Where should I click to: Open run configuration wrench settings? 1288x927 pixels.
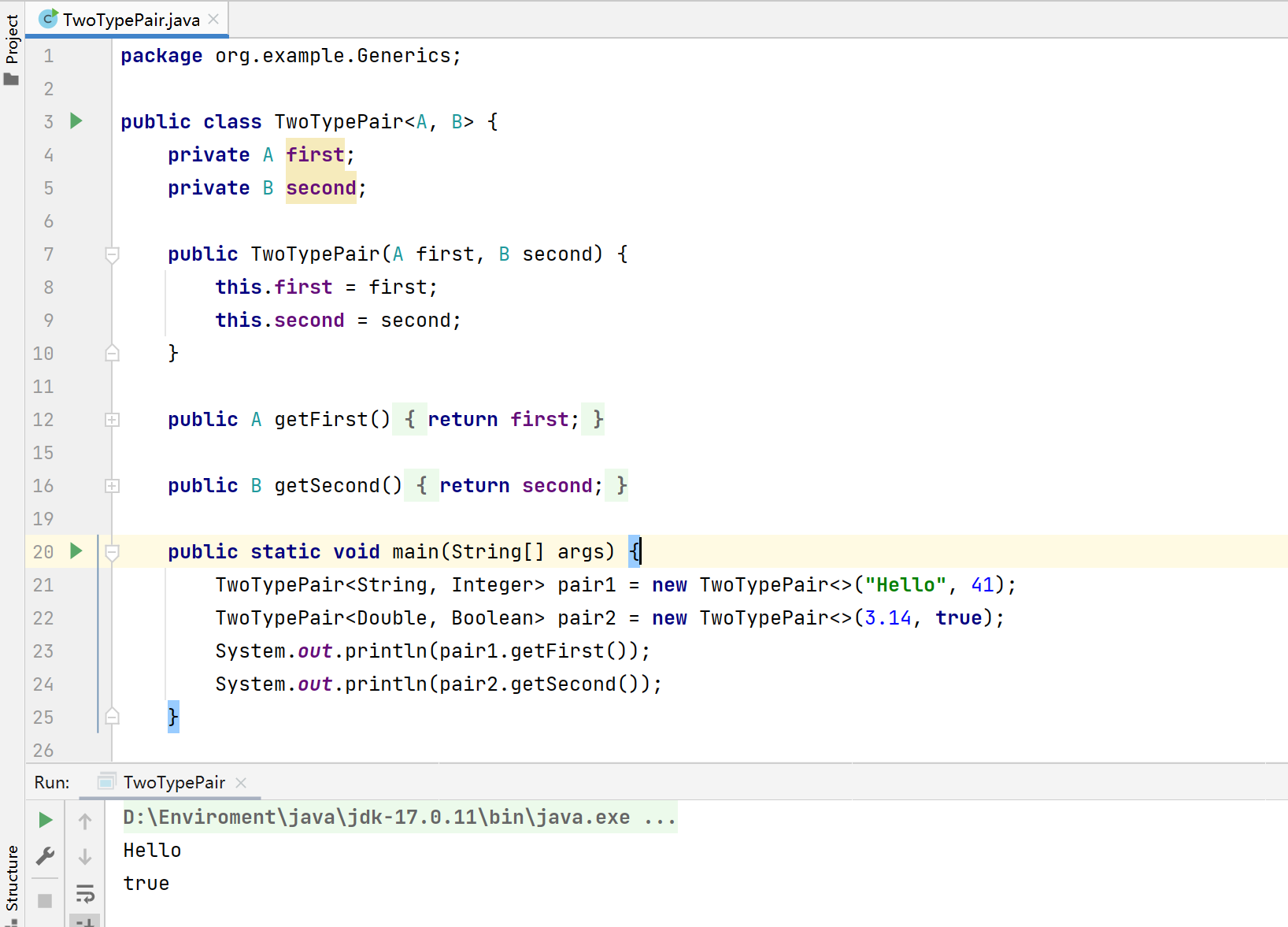[x=46, y=856]
